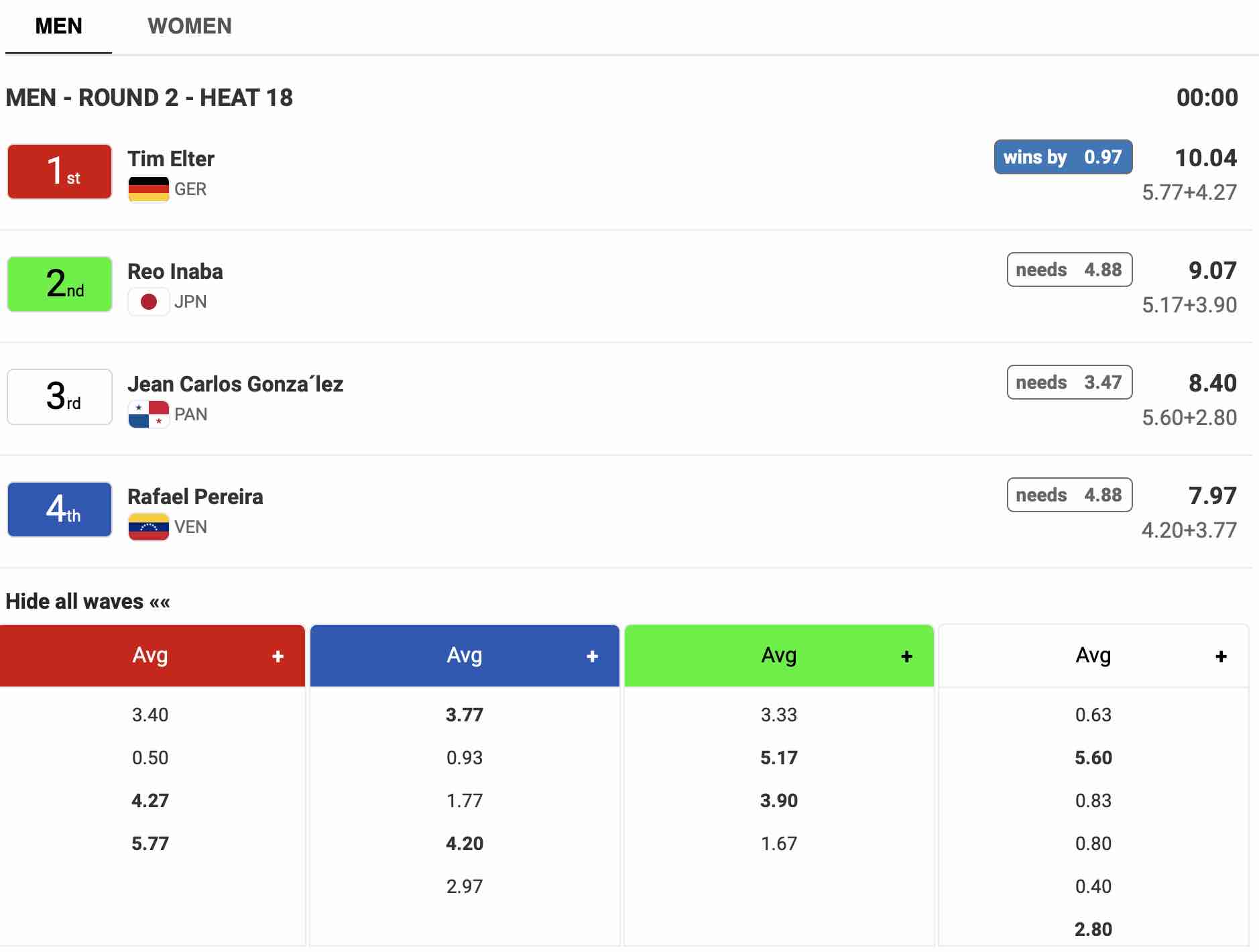
Task: Click the Japan flag icon under Reo Inaba
Action: tap(148, 302)
